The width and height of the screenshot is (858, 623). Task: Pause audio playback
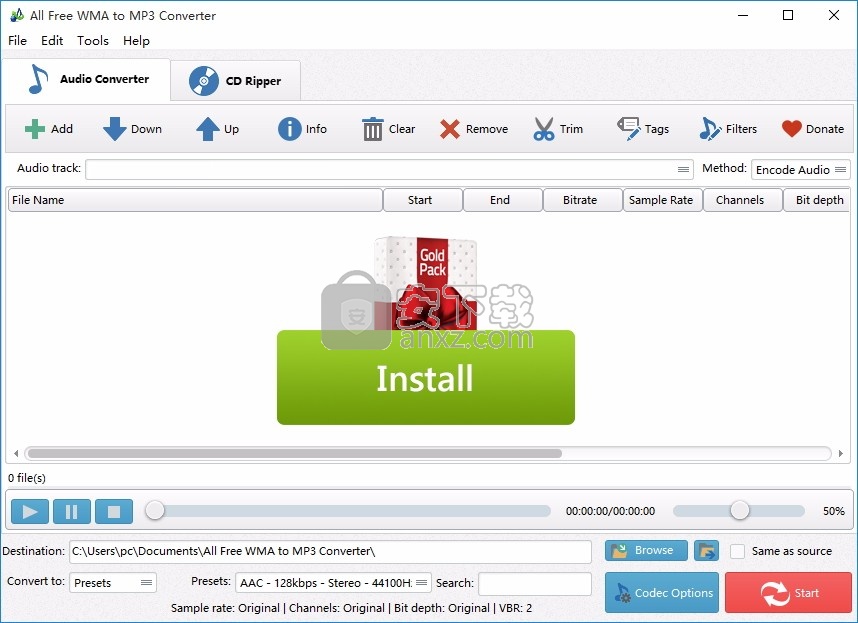click(72, 511)
